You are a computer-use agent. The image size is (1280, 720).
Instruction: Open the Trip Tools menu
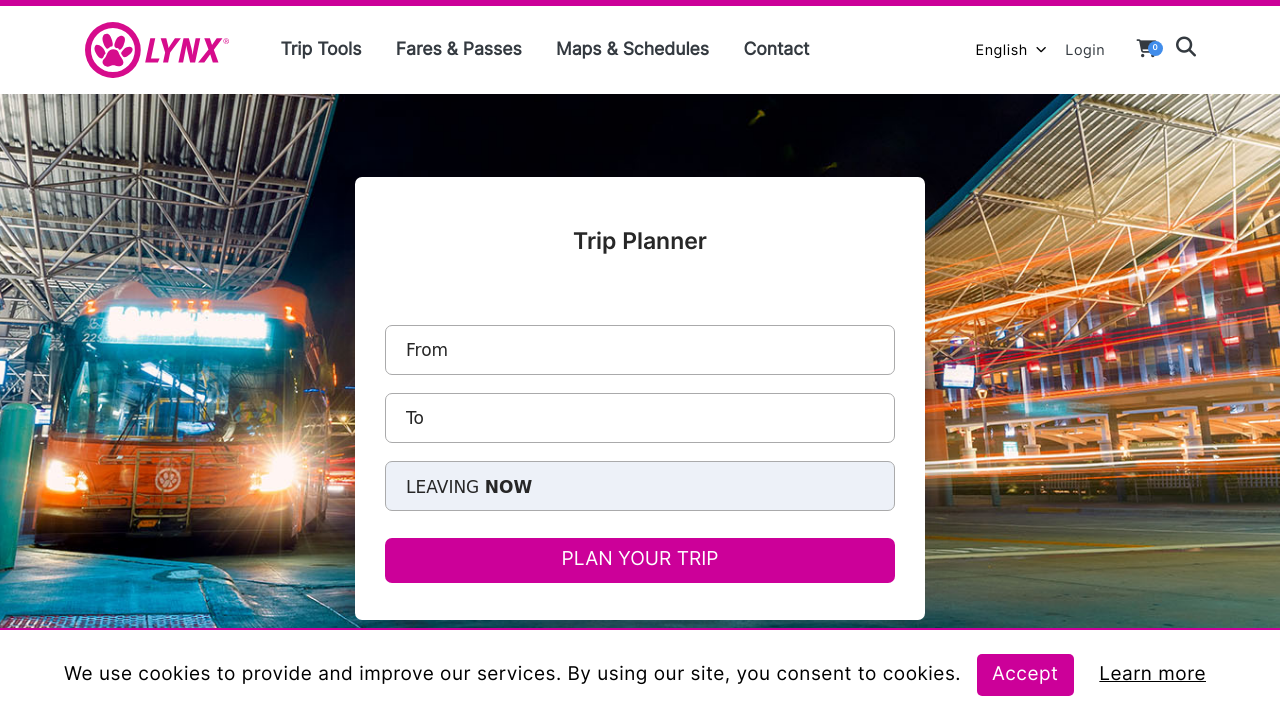[320, 48]
